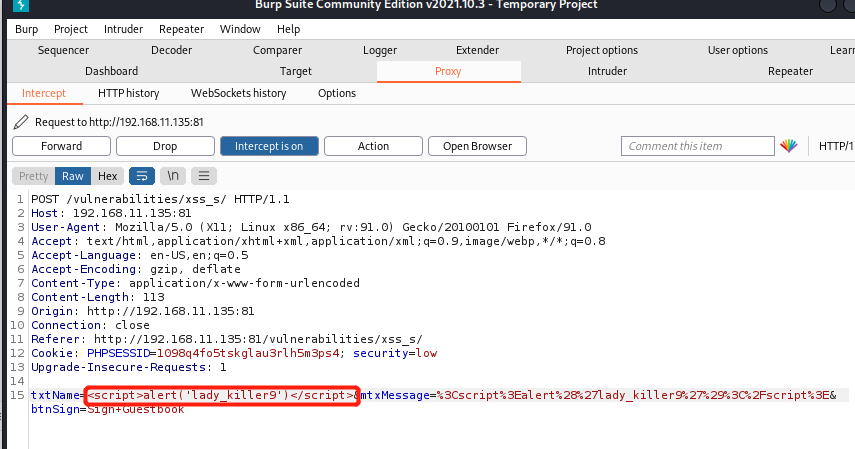Switch to the Decoder tab
The width and height of the screenshot is (855, 449).
(171, 50)
